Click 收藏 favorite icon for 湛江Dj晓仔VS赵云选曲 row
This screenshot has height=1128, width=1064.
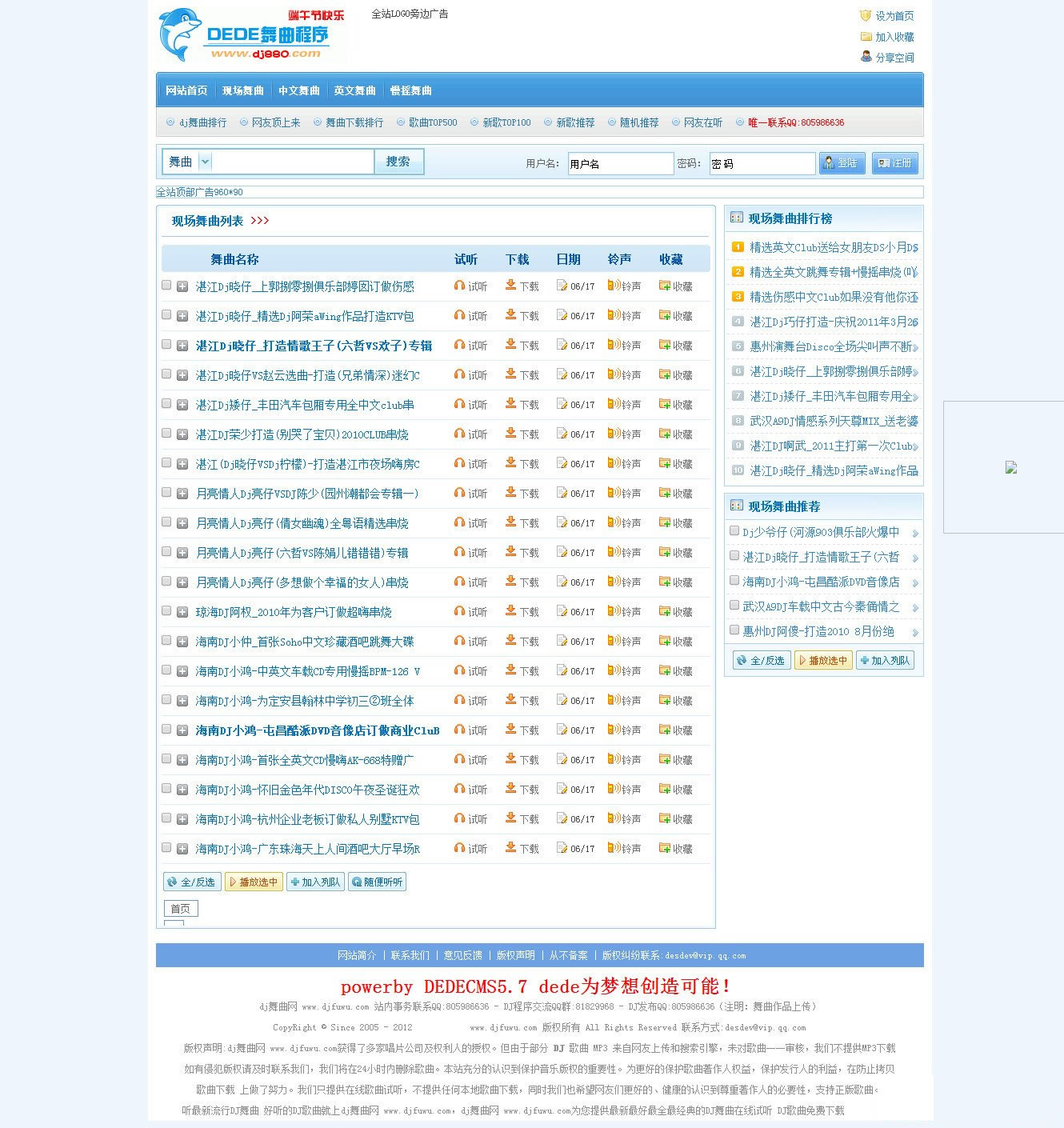tap(664, 374)
